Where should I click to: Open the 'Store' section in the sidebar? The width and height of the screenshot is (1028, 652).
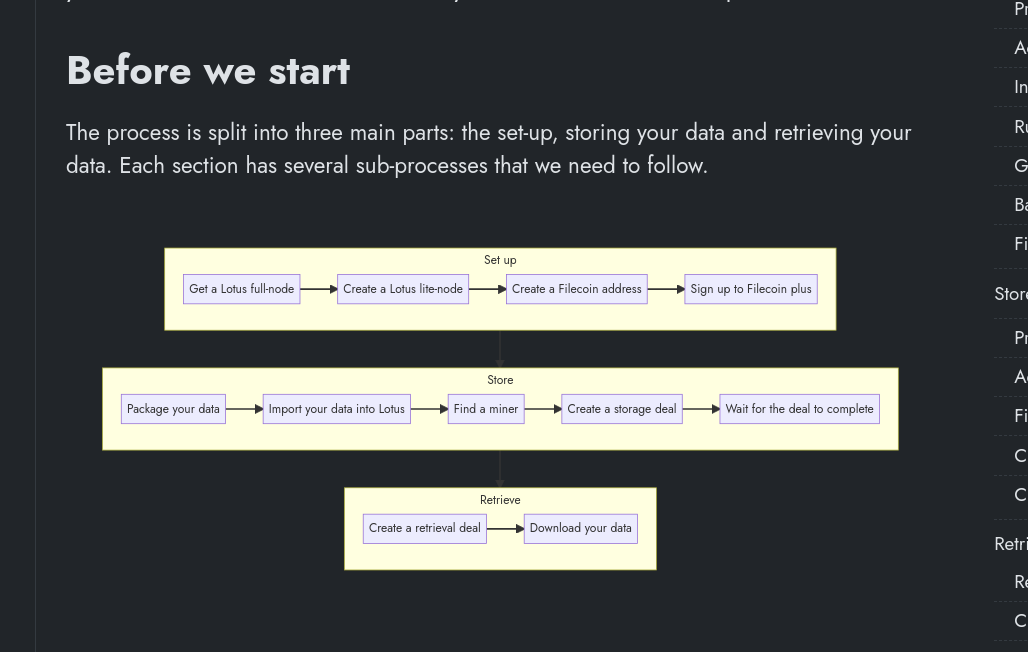(1011, 293)
